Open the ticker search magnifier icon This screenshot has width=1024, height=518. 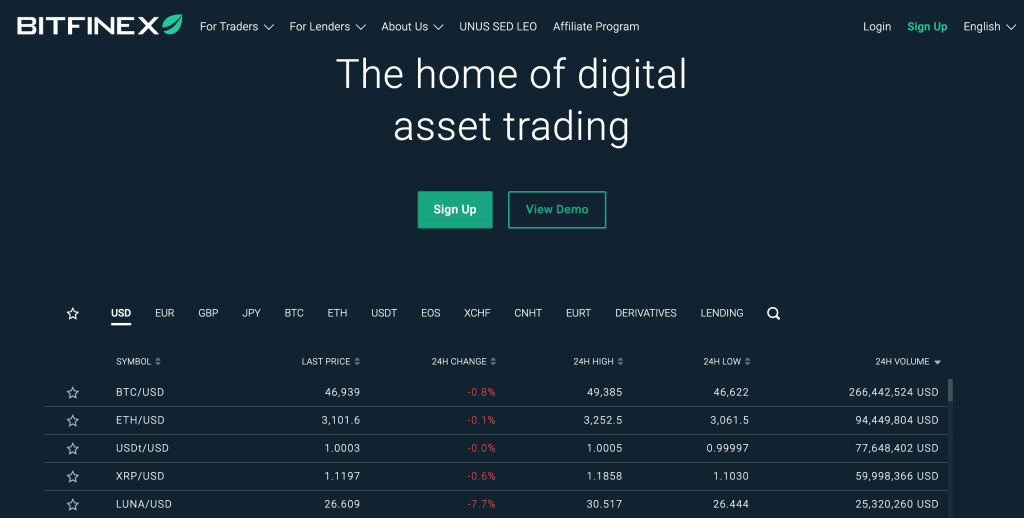pos(773,314)
